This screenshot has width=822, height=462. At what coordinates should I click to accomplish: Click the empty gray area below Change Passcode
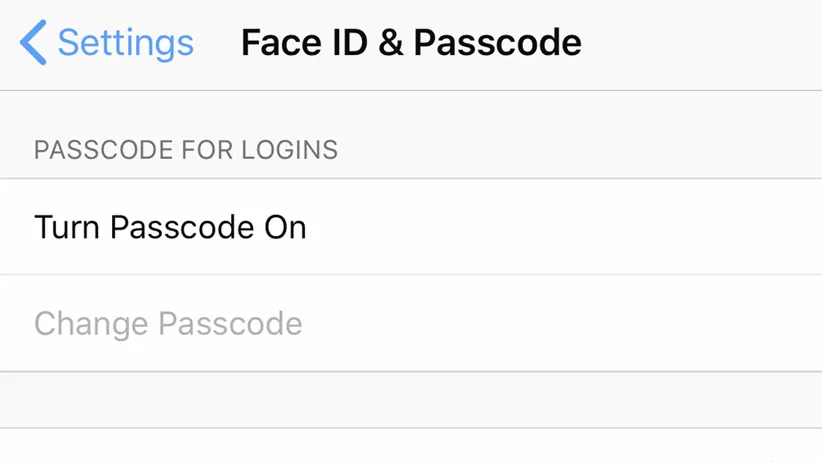tap(411, 400)
